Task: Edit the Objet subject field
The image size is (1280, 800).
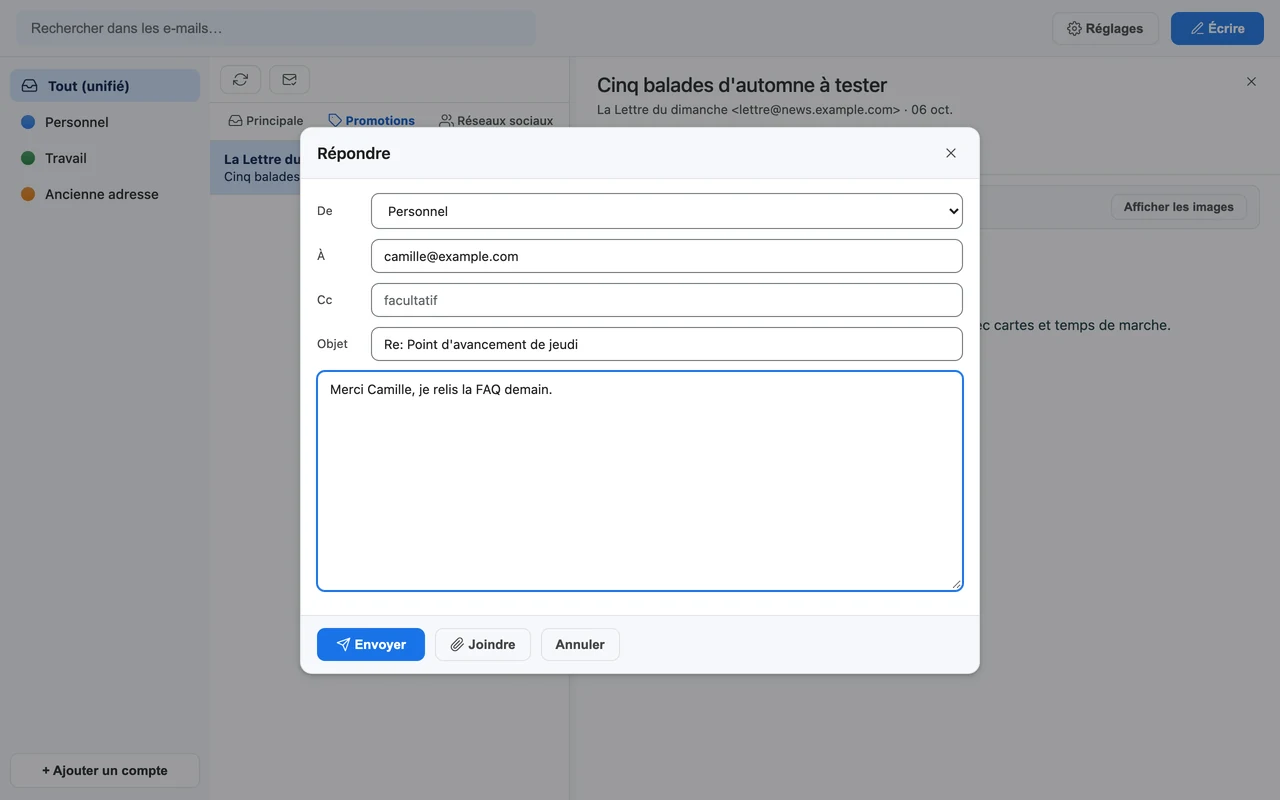Action: point(666,344)
